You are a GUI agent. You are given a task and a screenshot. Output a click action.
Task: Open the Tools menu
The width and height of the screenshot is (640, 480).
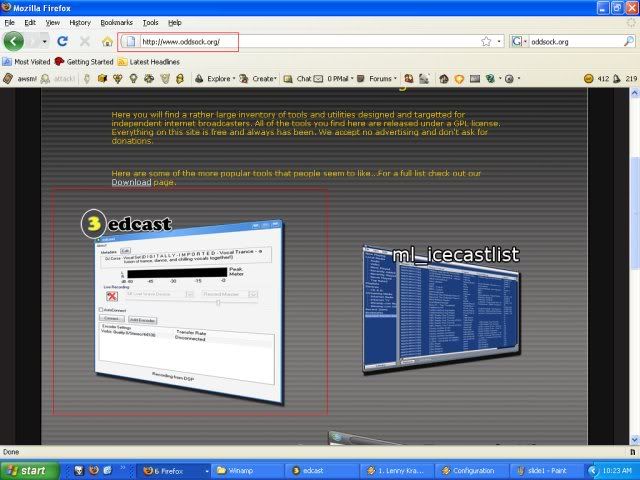pos(150,22)
